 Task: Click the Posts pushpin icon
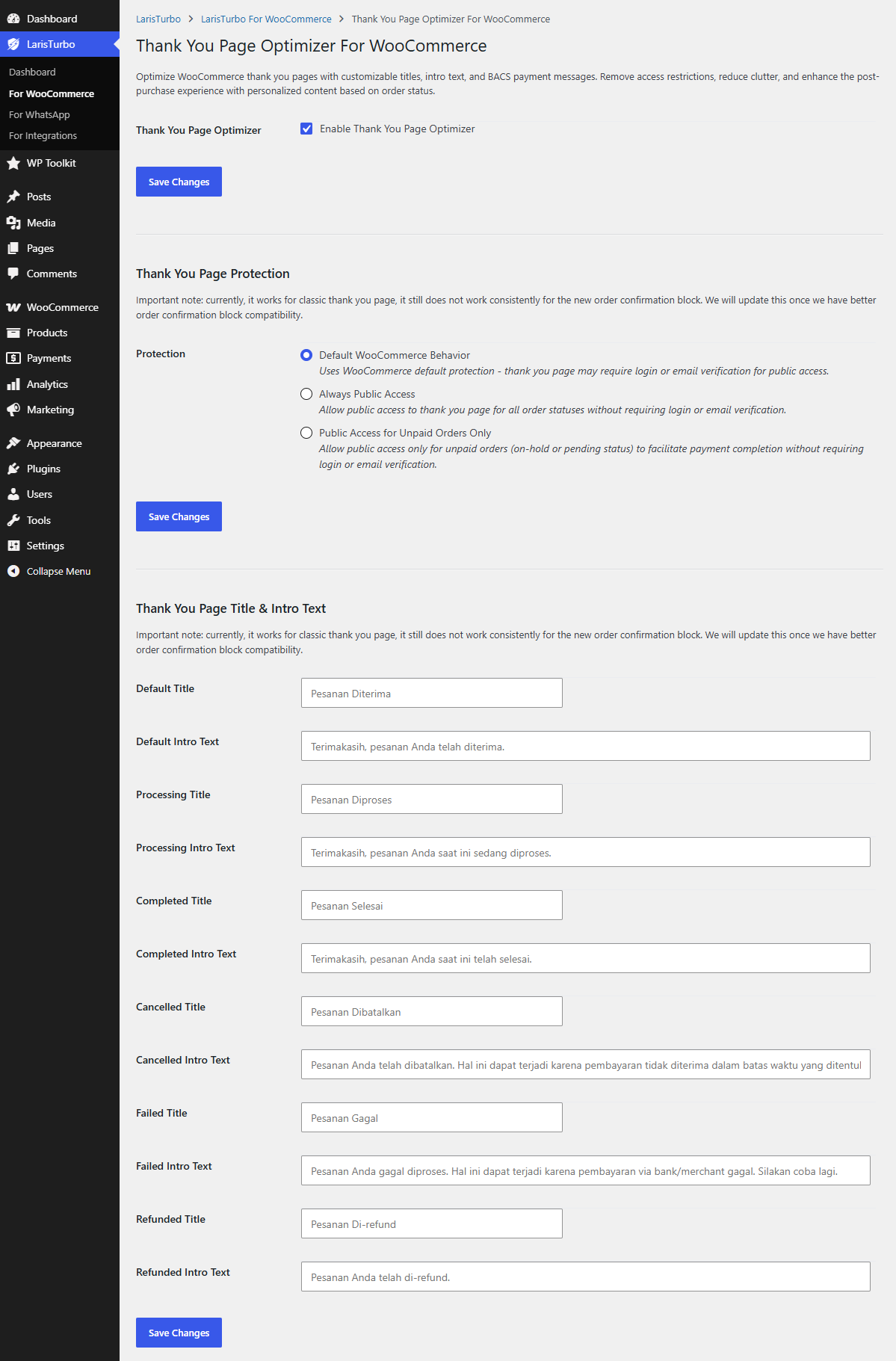pos(13,197)
